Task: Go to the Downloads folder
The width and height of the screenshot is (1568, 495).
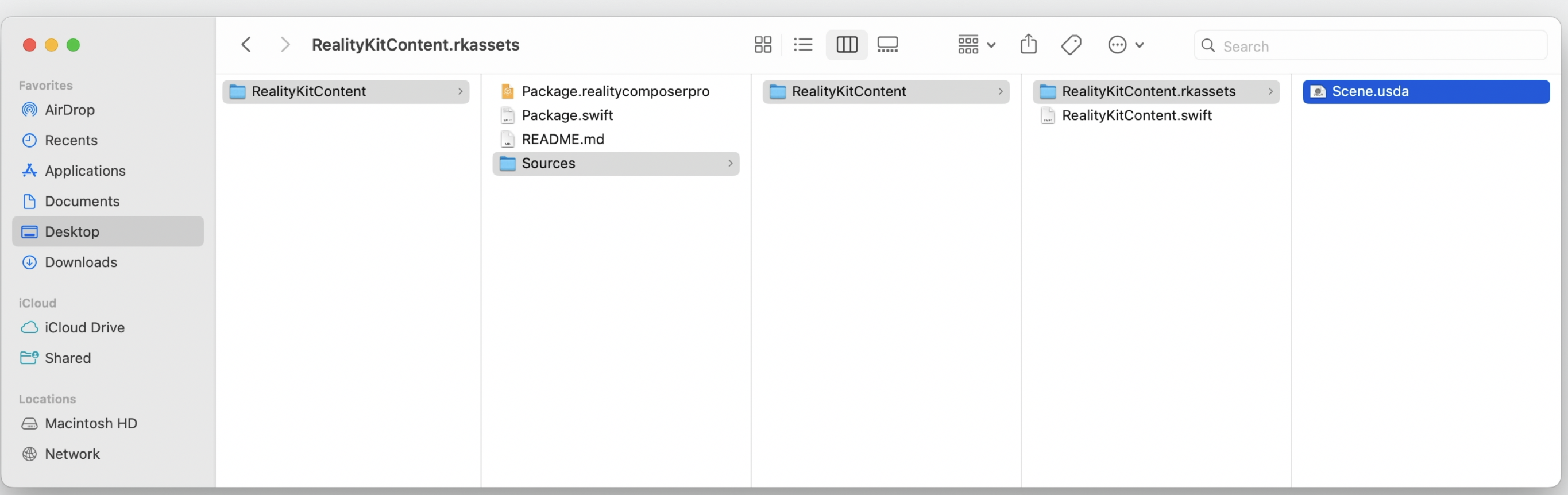Action: [80, 262]
